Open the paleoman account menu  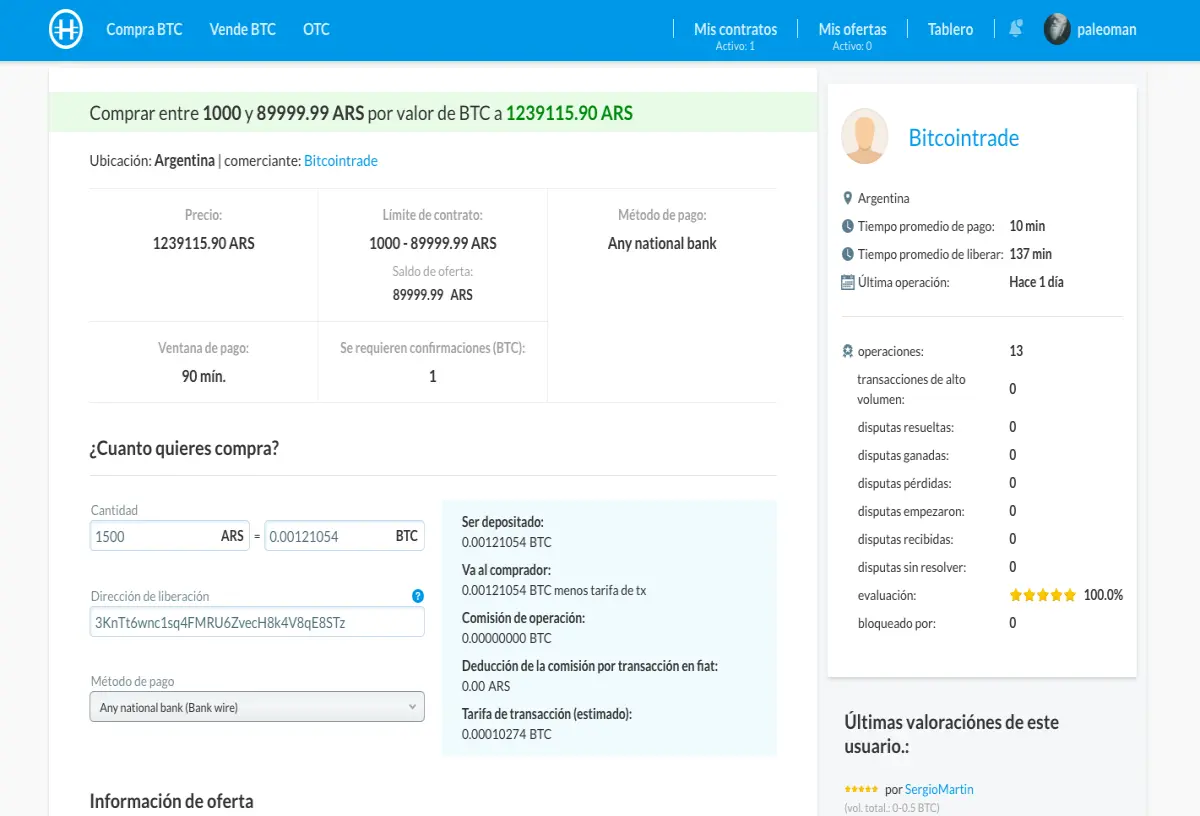(x=1107, y=29)
